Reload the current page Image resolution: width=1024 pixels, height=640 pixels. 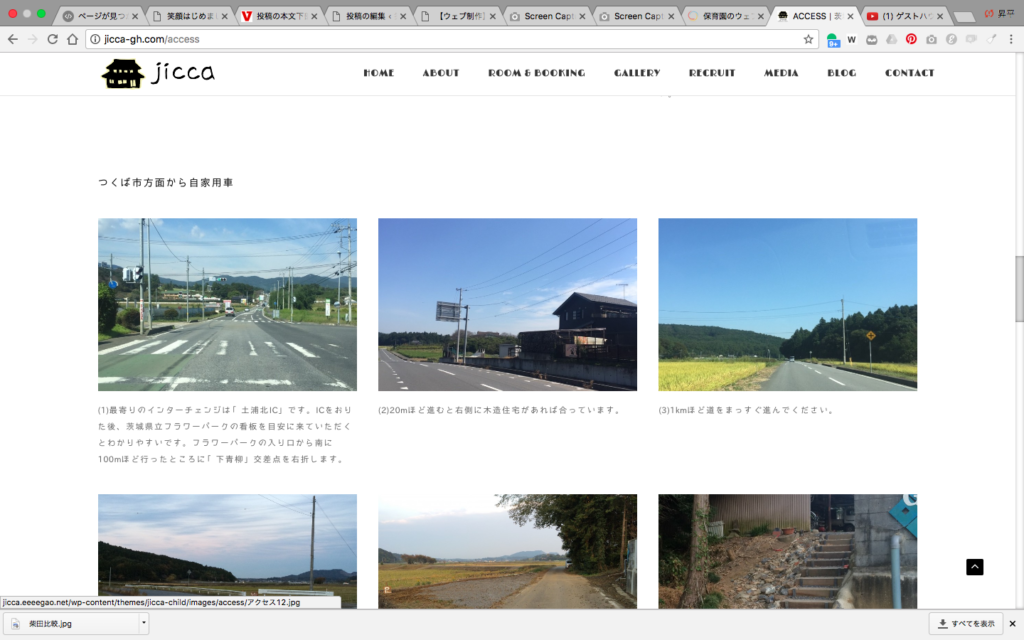pos(52,39)
